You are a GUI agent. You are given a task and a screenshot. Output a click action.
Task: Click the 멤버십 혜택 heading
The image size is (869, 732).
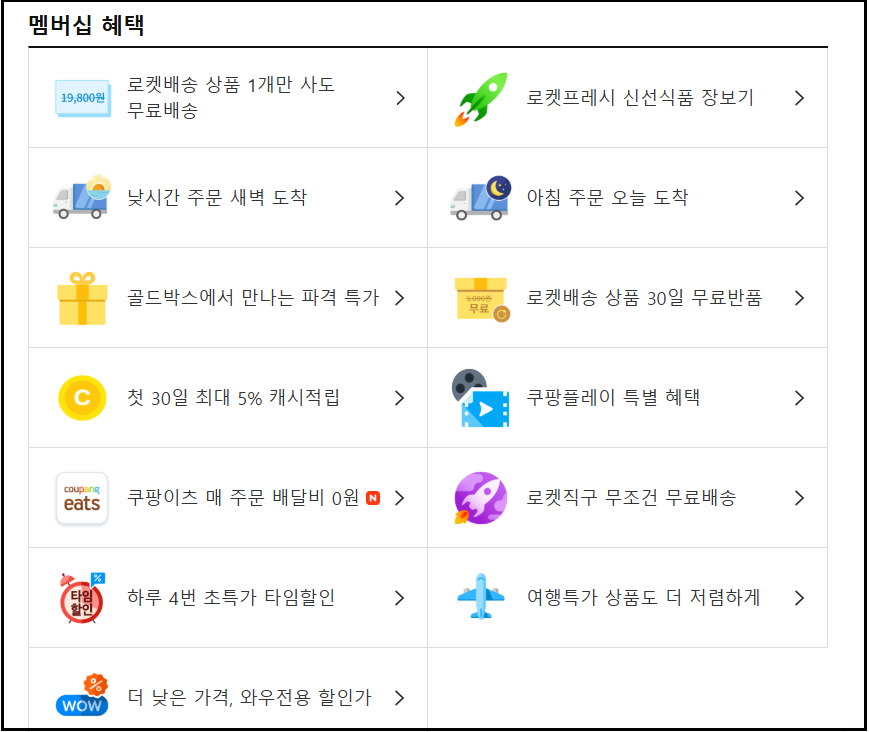(x=86, y=25)
